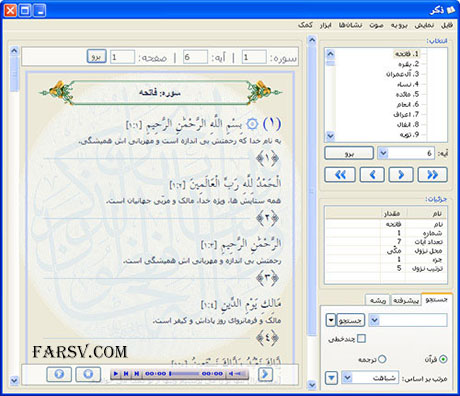Open the آیه number dropdown in selection panel
Image resolution: width=460 pixels, height=396 pixels.
pyautogui.click(x=383, y=153)
